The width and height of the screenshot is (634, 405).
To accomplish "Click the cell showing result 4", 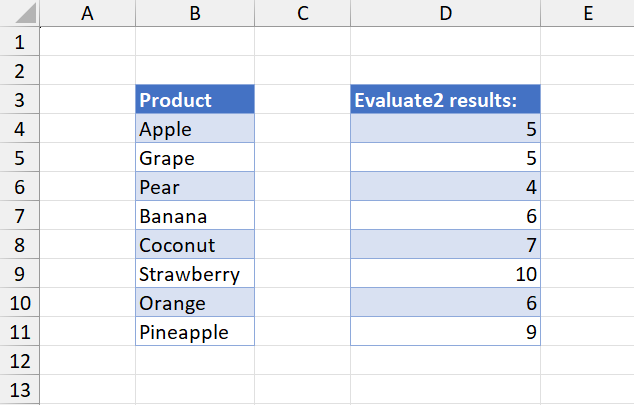I will coord(446,186).
